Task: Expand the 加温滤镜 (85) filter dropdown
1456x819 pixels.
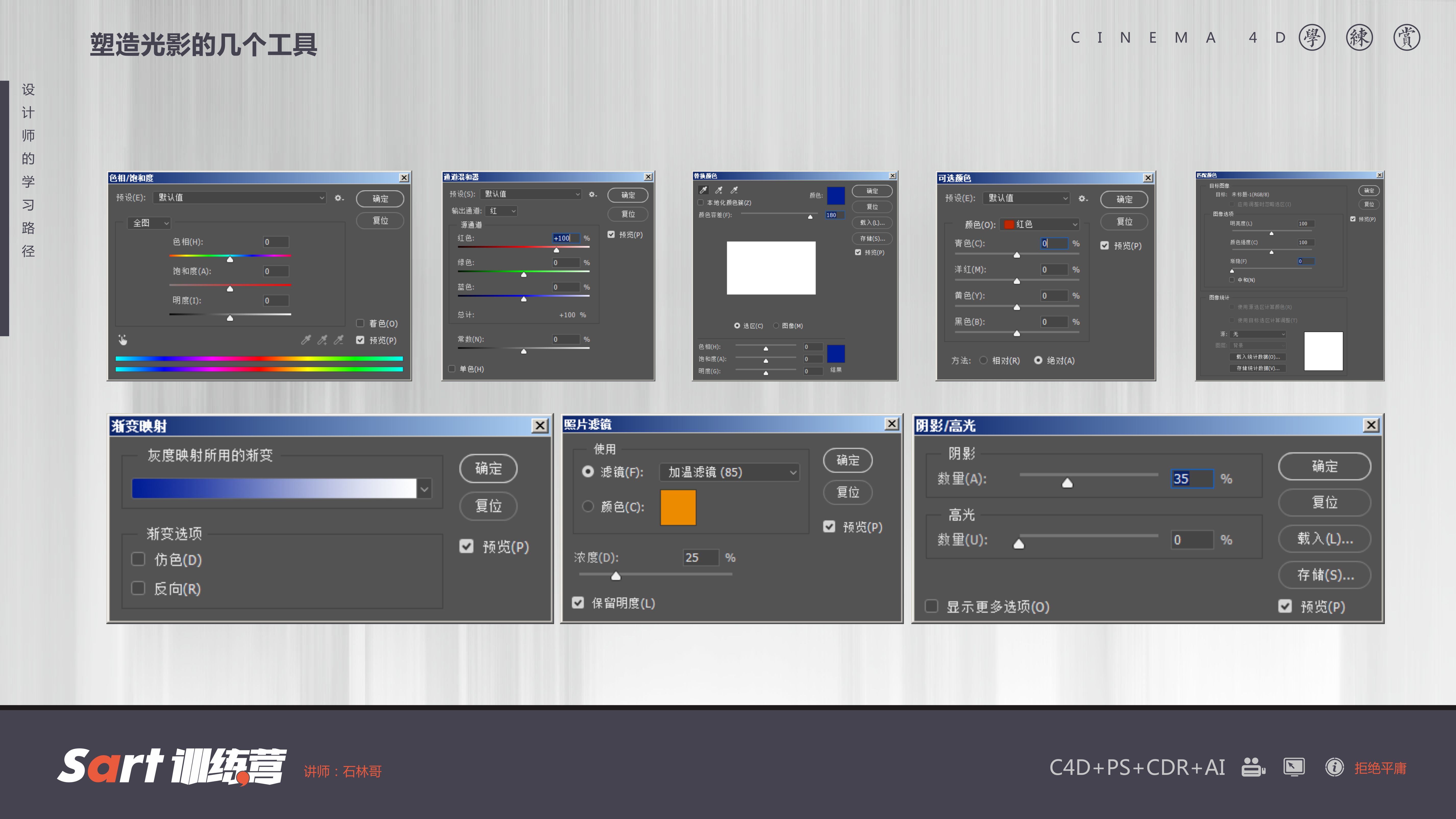Action: [x=730, y=472]
